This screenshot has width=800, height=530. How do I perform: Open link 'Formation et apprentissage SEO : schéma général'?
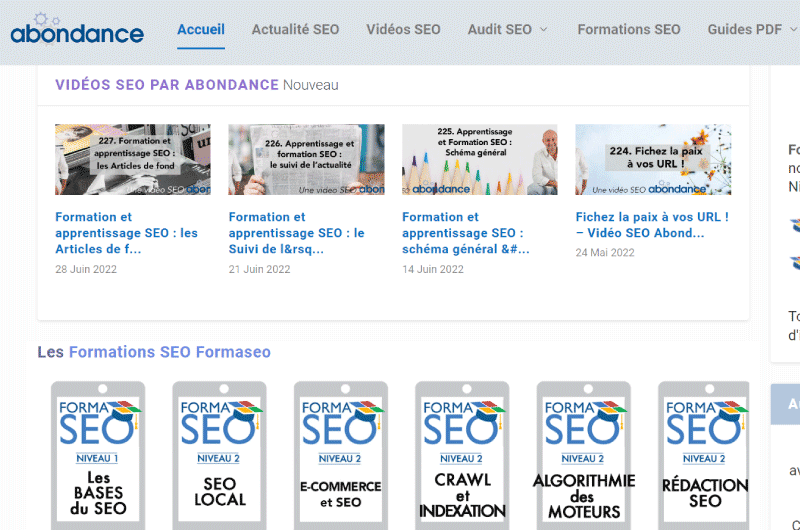[466, 233]
